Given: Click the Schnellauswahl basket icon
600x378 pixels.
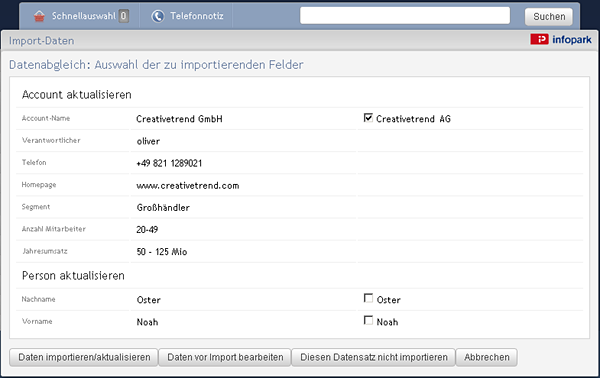Looking at the screenshot, I should click(x=39, y=16).
